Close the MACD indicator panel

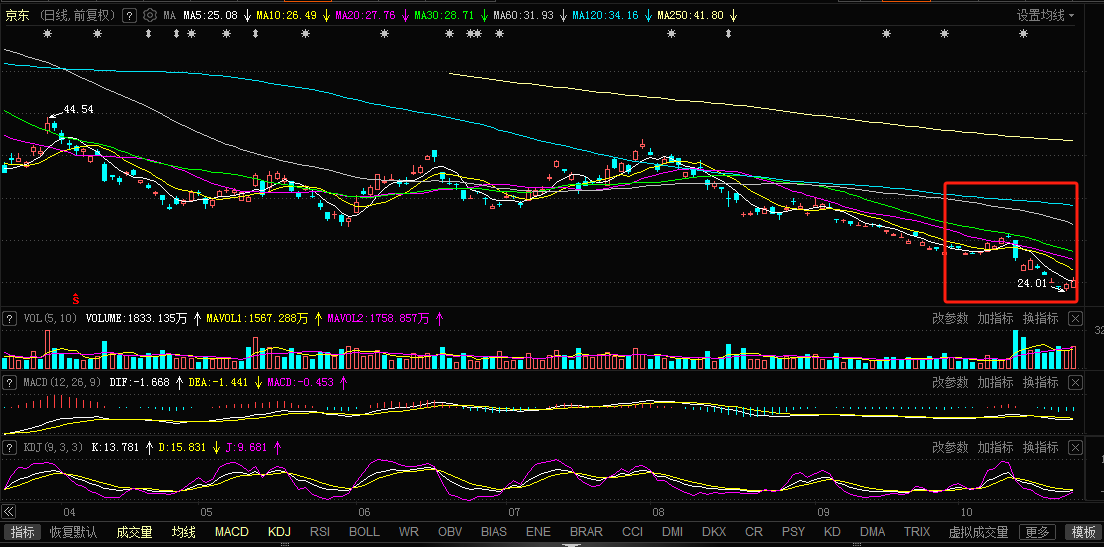pos(1075,382)
